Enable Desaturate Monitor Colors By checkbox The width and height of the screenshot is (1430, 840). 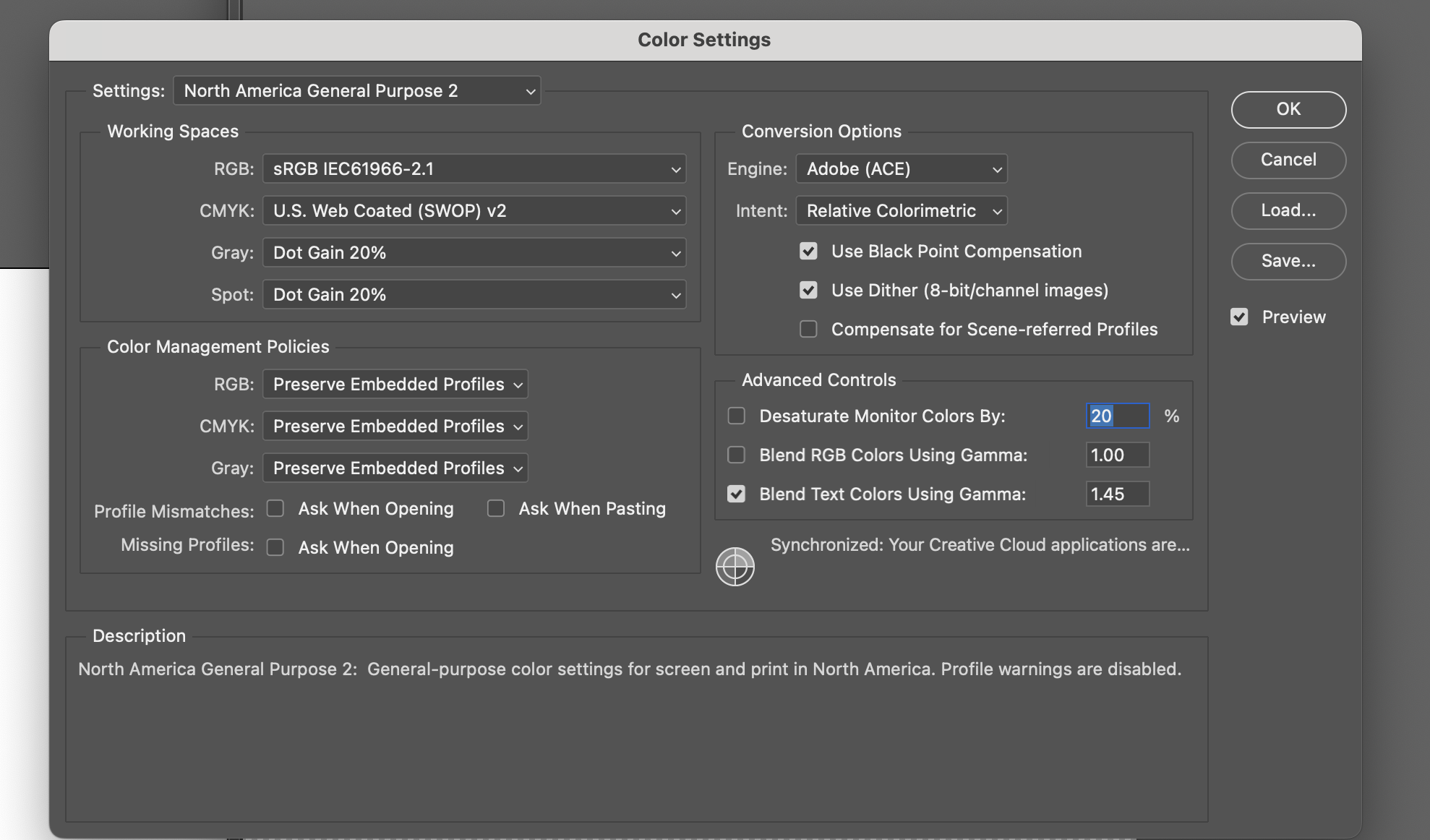tap(736, 414)
